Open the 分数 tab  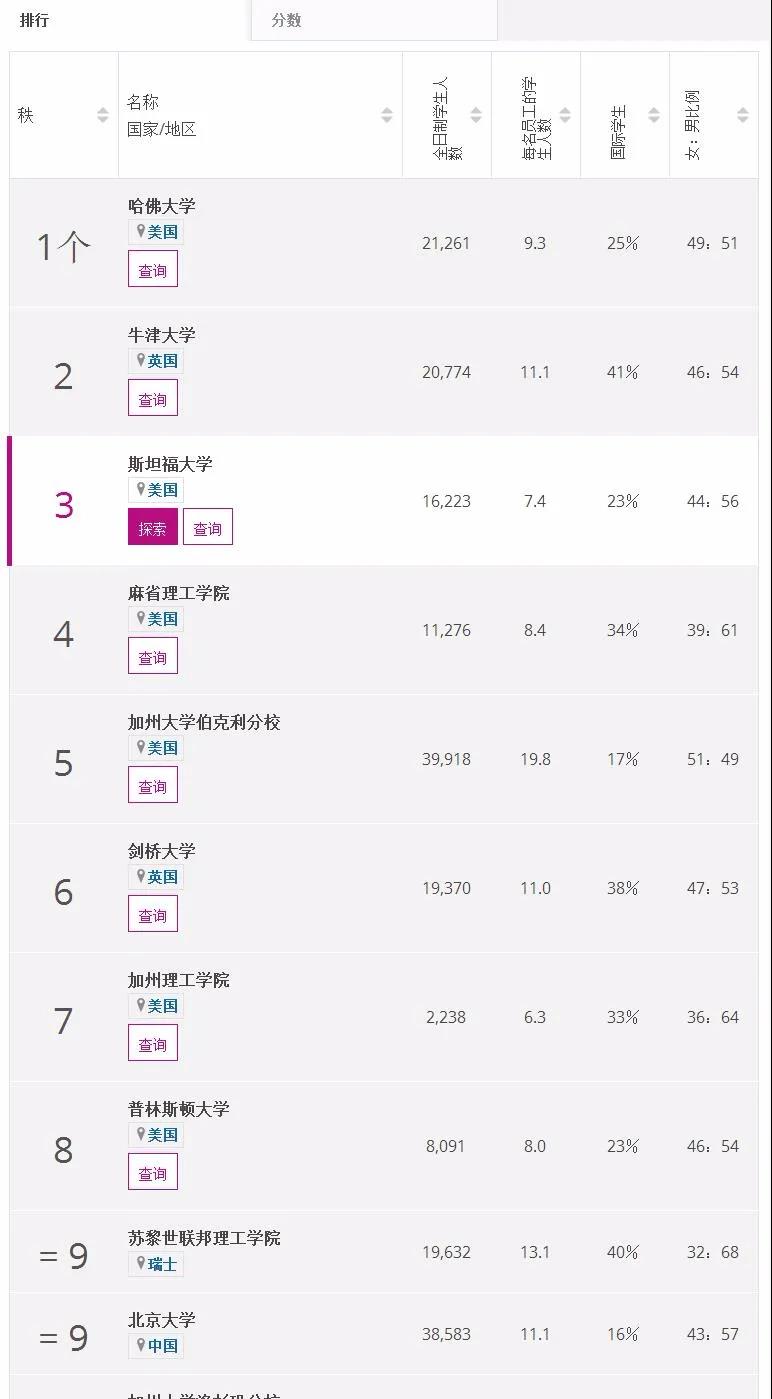point(287,20)
